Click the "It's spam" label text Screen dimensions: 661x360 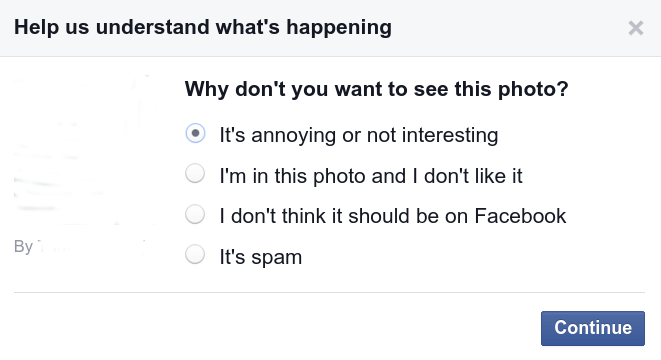(261, 257)
